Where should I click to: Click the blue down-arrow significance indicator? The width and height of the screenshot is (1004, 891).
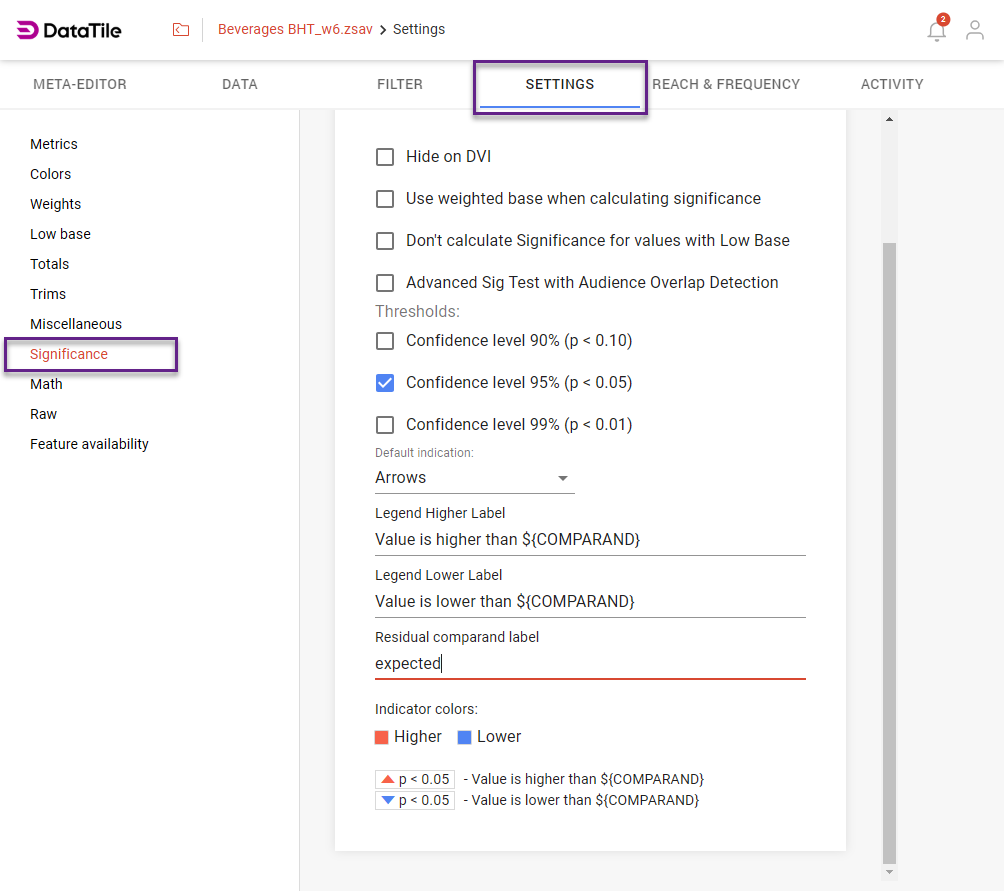(x=388, y=800)
